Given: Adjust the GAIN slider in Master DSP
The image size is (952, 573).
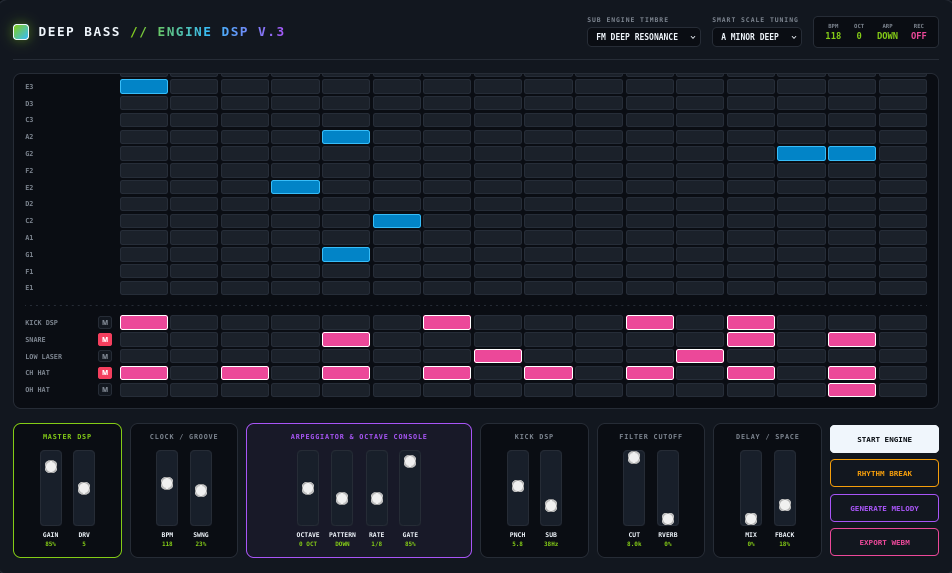Looking at the screenshot, I should (x=51, y=488).
